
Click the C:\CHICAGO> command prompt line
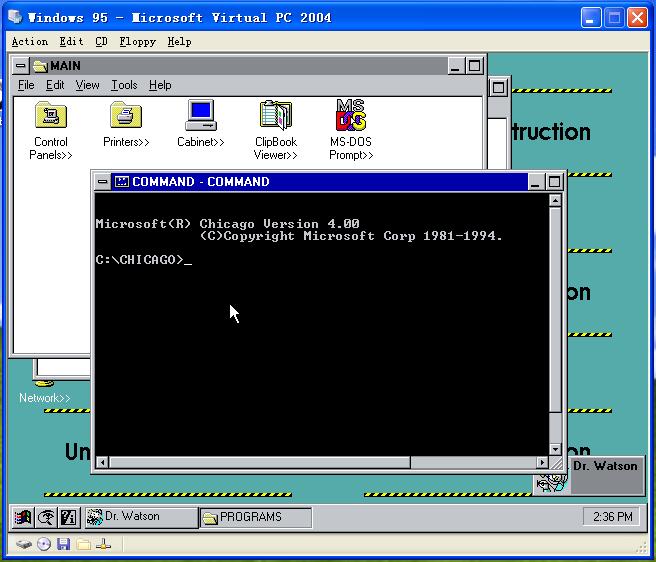[144, 260]
